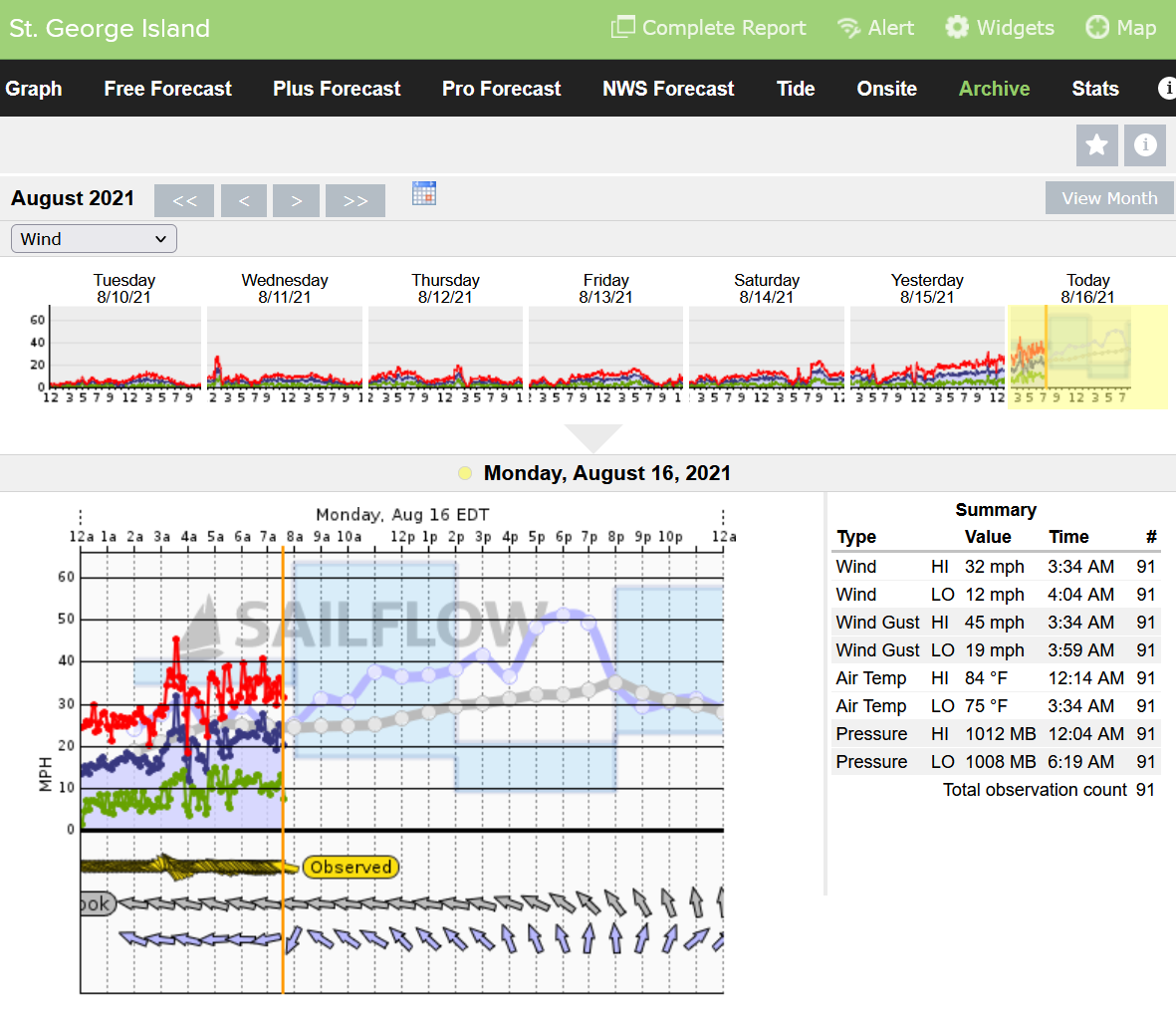Click the Complete Report window icon
1176x1020 pixels.
click(622, 27)
